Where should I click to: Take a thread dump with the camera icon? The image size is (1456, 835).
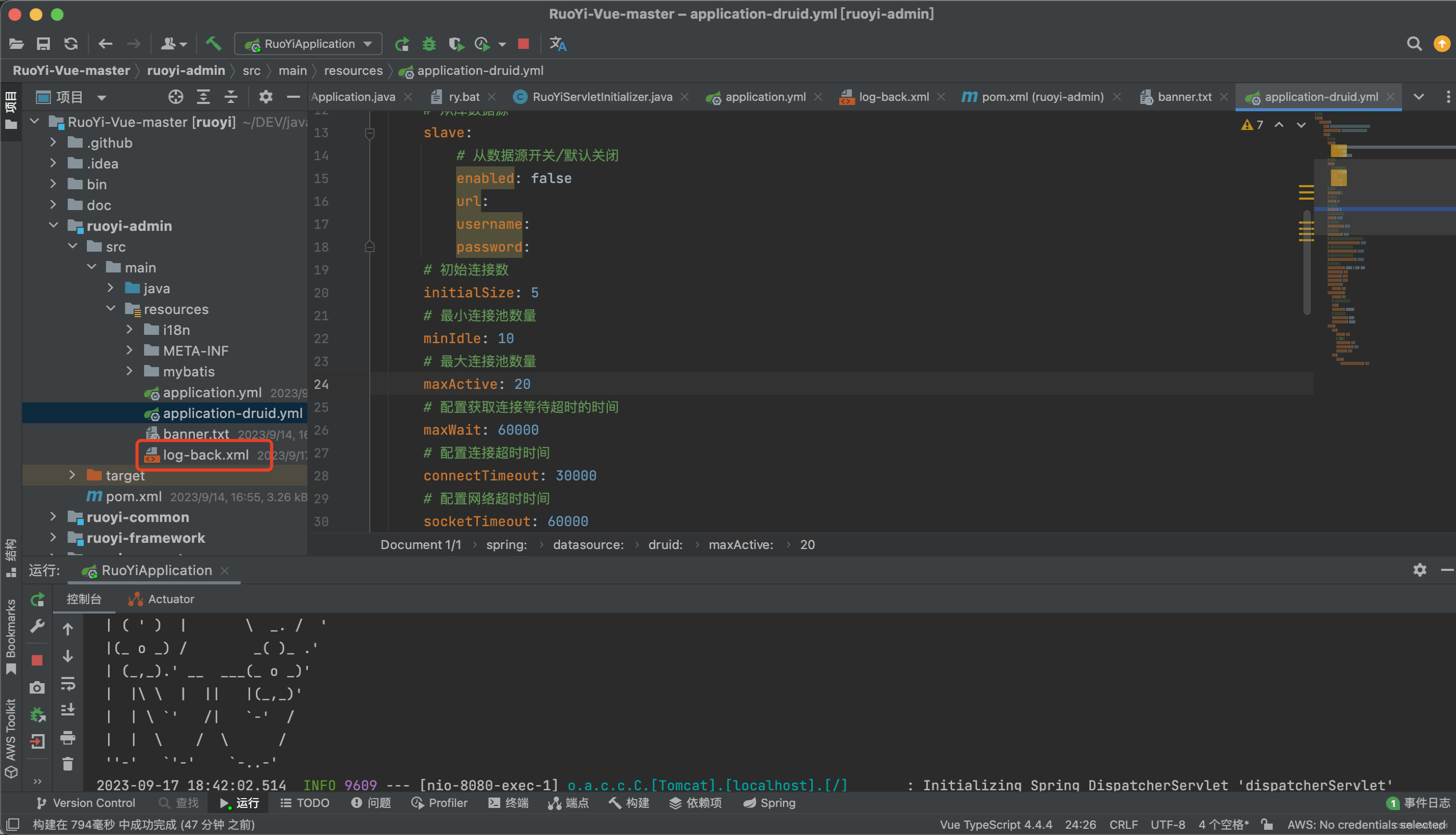37,688
